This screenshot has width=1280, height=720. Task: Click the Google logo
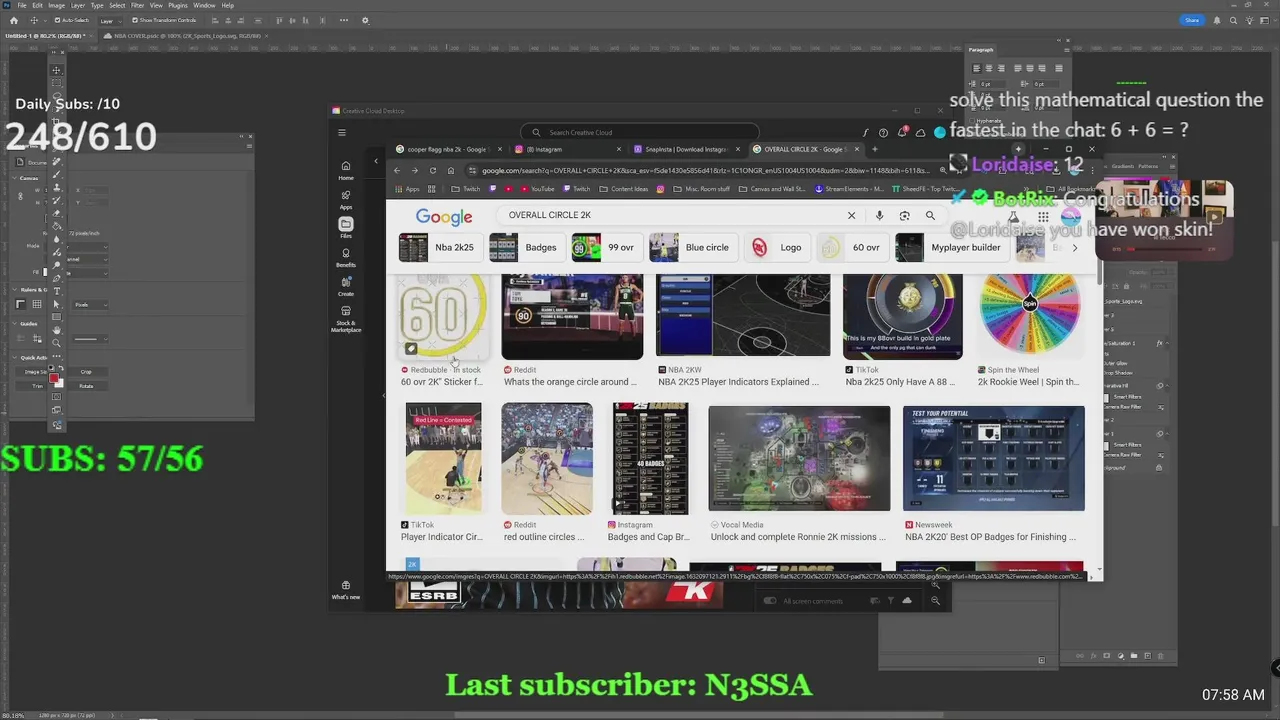click(x=444, y=216)
